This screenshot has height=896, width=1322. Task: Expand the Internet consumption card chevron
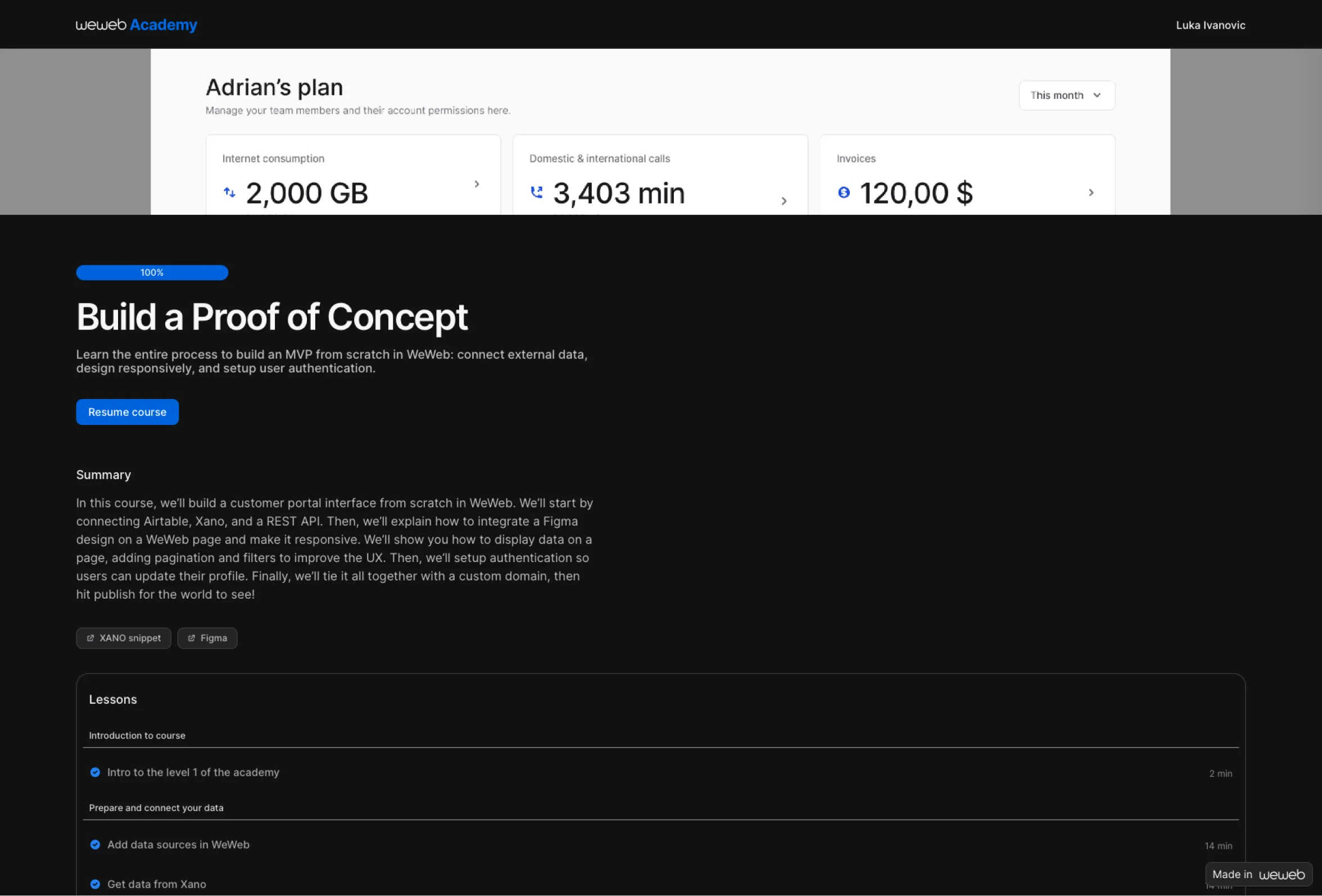pos(477,184)
